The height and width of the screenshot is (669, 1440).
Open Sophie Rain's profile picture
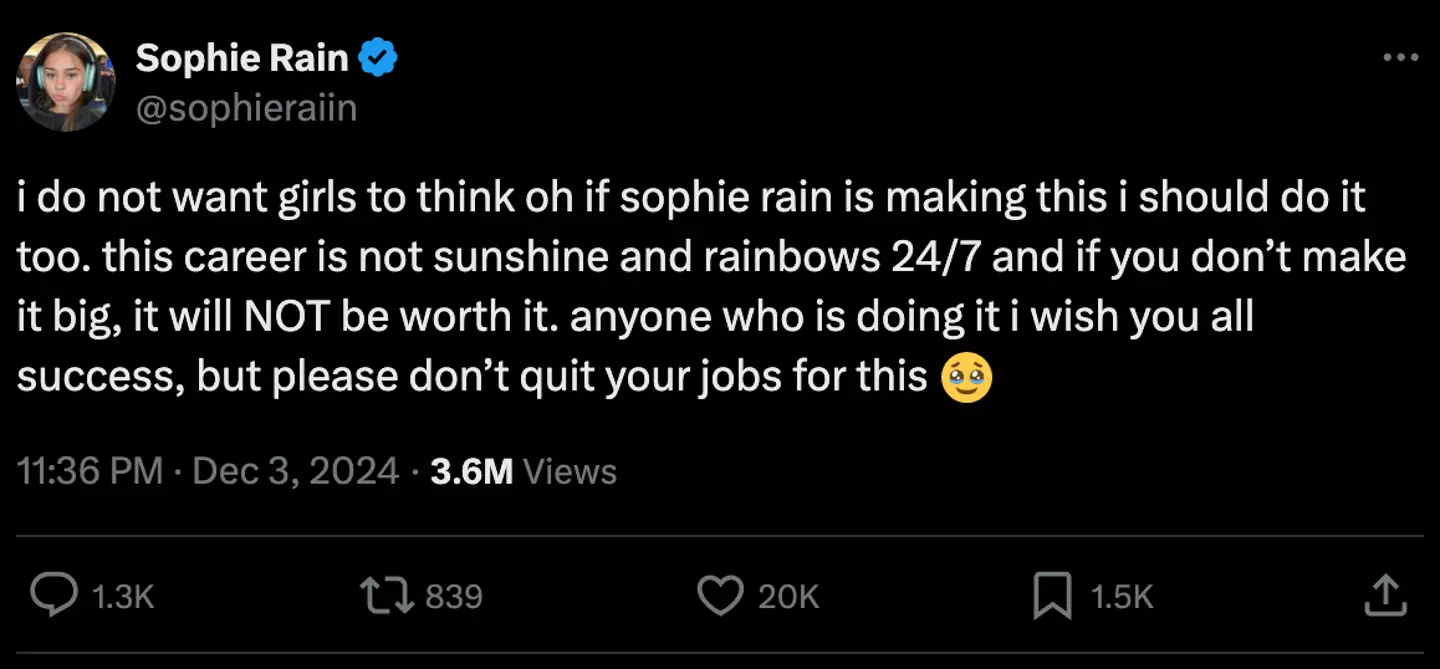tap(66, 82)
